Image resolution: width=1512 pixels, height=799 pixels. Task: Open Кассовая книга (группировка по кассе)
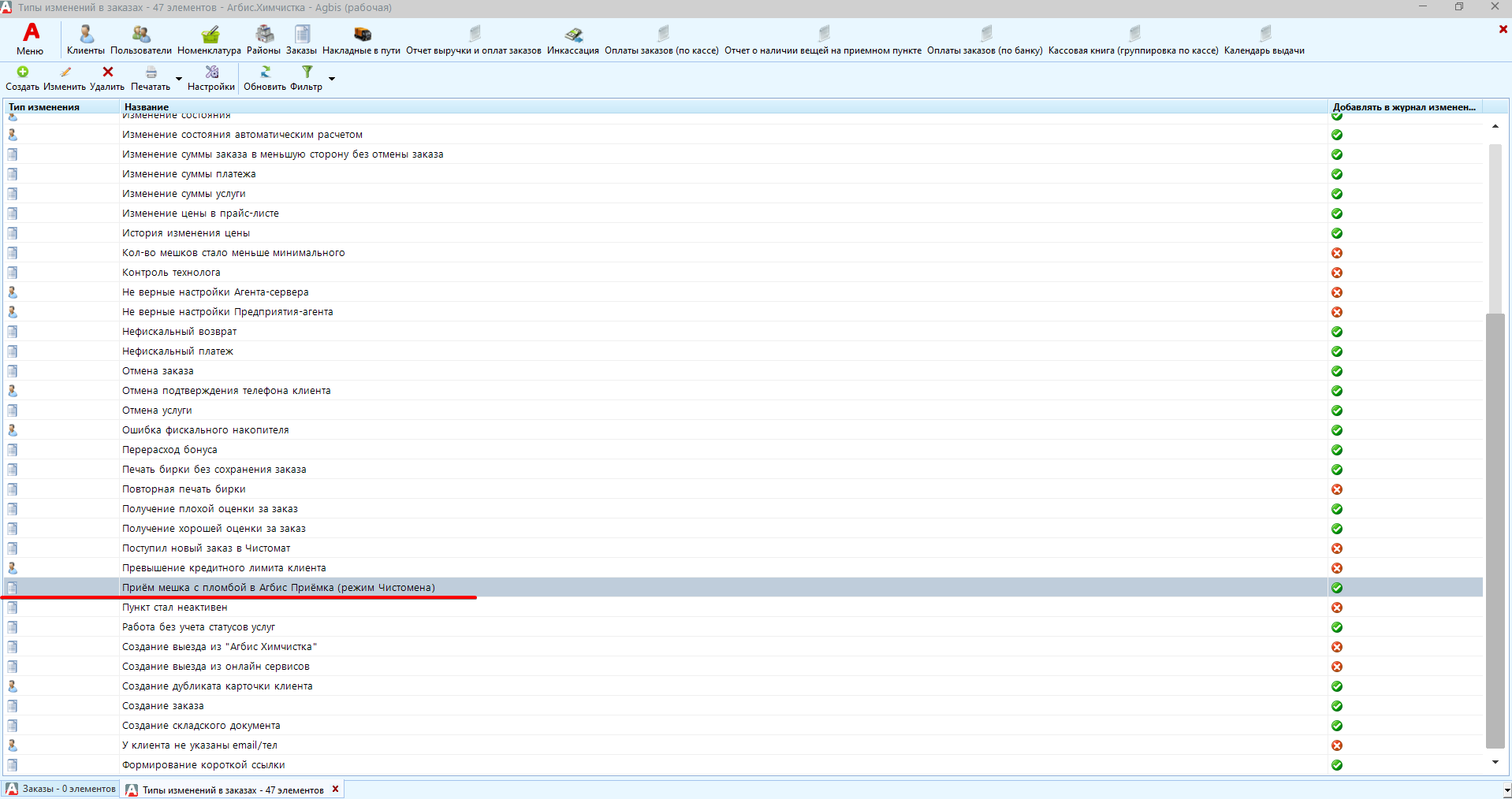click(x=1133, y=39)
